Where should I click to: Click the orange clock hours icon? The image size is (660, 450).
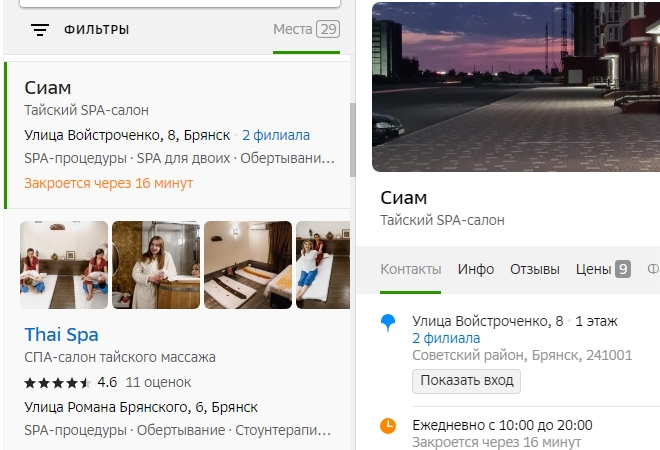click(x=388, y=426)
